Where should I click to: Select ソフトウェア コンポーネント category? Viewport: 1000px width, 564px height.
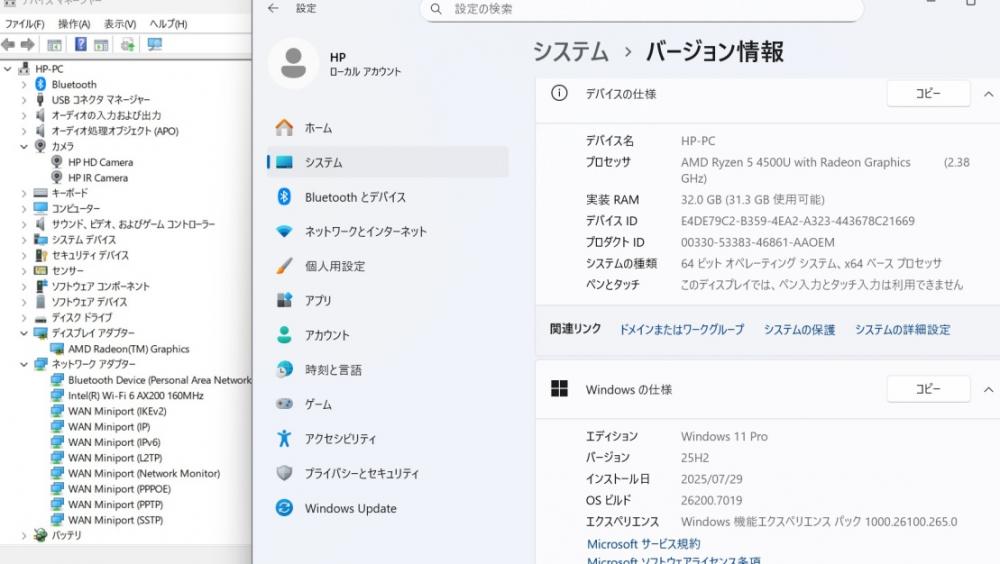(100, 286)
